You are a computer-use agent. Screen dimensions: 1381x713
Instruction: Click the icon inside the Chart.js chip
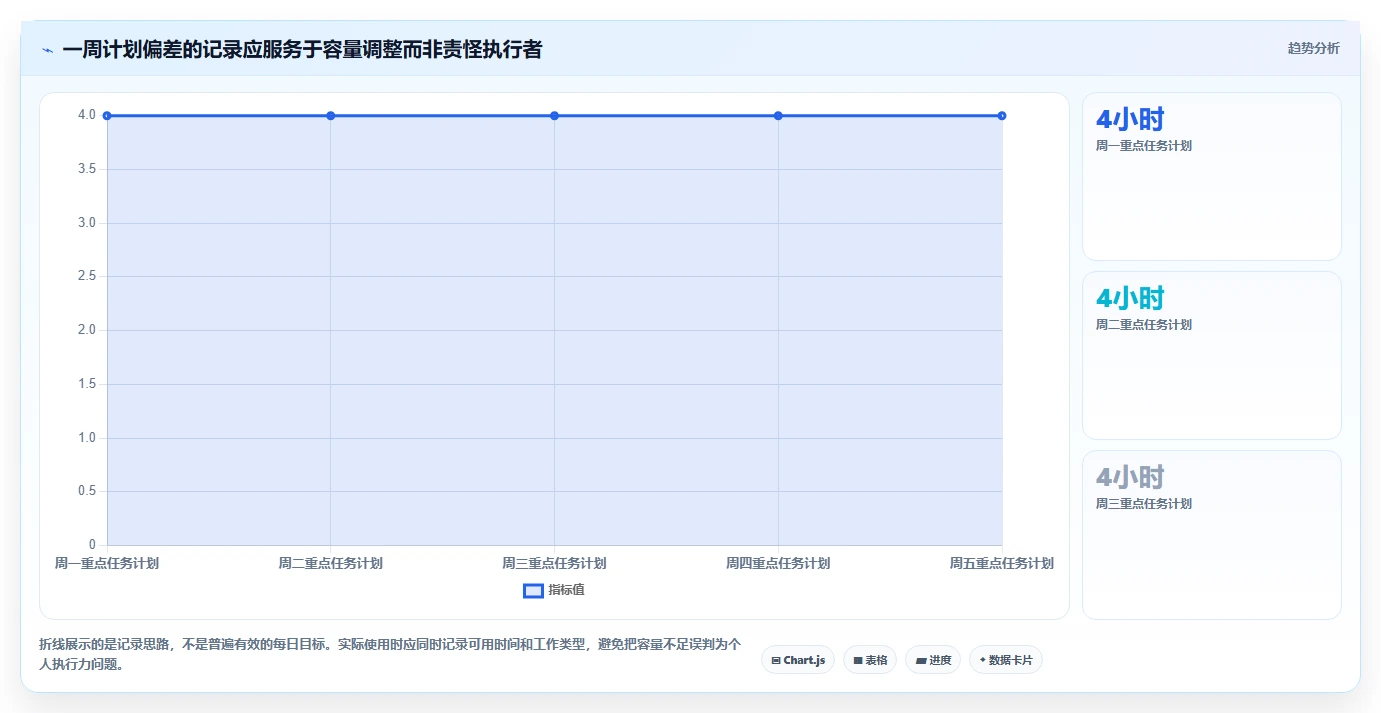776,661
